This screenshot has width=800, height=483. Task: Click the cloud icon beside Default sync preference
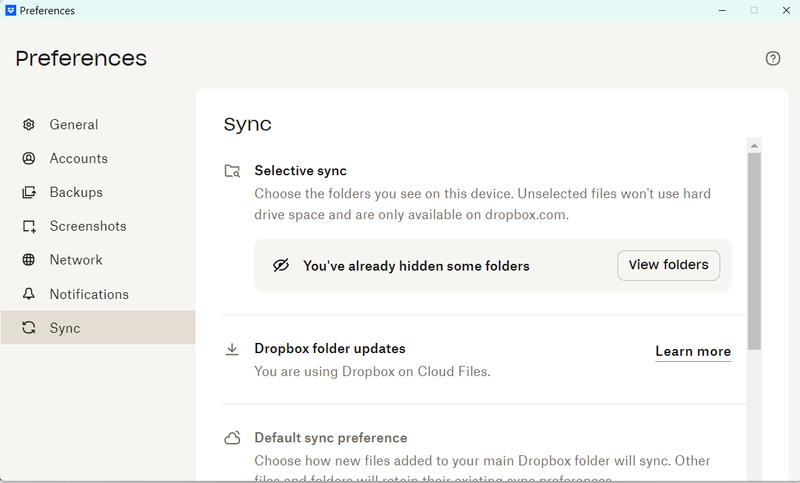(x=232, y=438)
